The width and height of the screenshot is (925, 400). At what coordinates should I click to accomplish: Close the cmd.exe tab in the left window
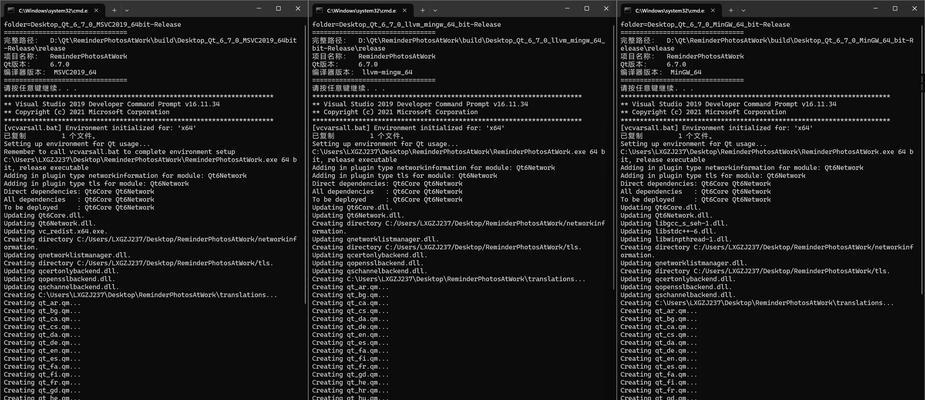click(x=96, y=10)
